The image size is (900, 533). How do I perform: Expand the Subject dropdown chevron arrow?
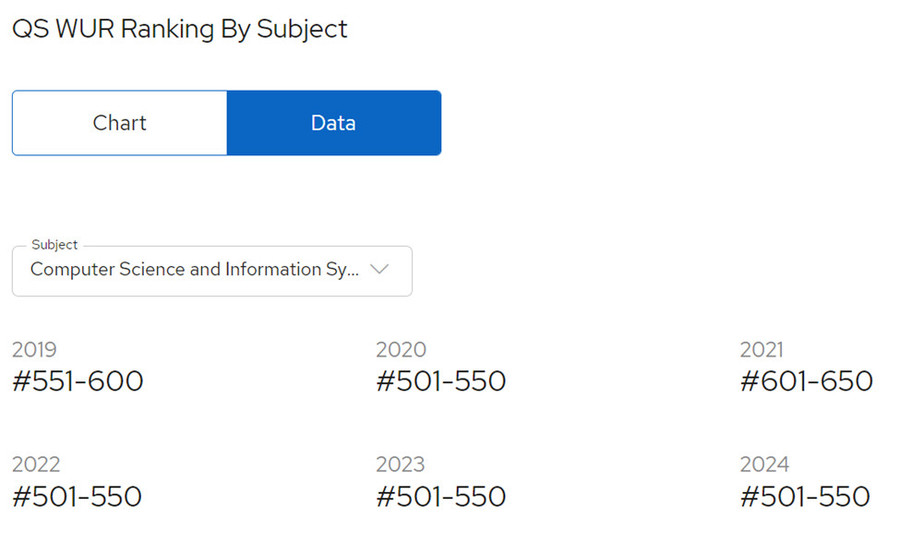point(379,269)
